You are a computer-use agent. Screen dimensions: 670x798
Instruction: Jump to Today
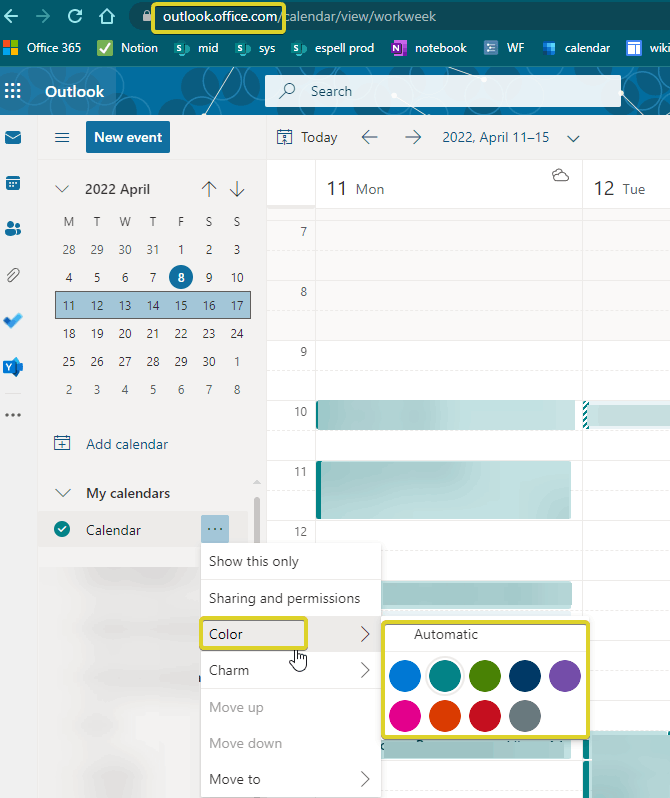(307, 137)
